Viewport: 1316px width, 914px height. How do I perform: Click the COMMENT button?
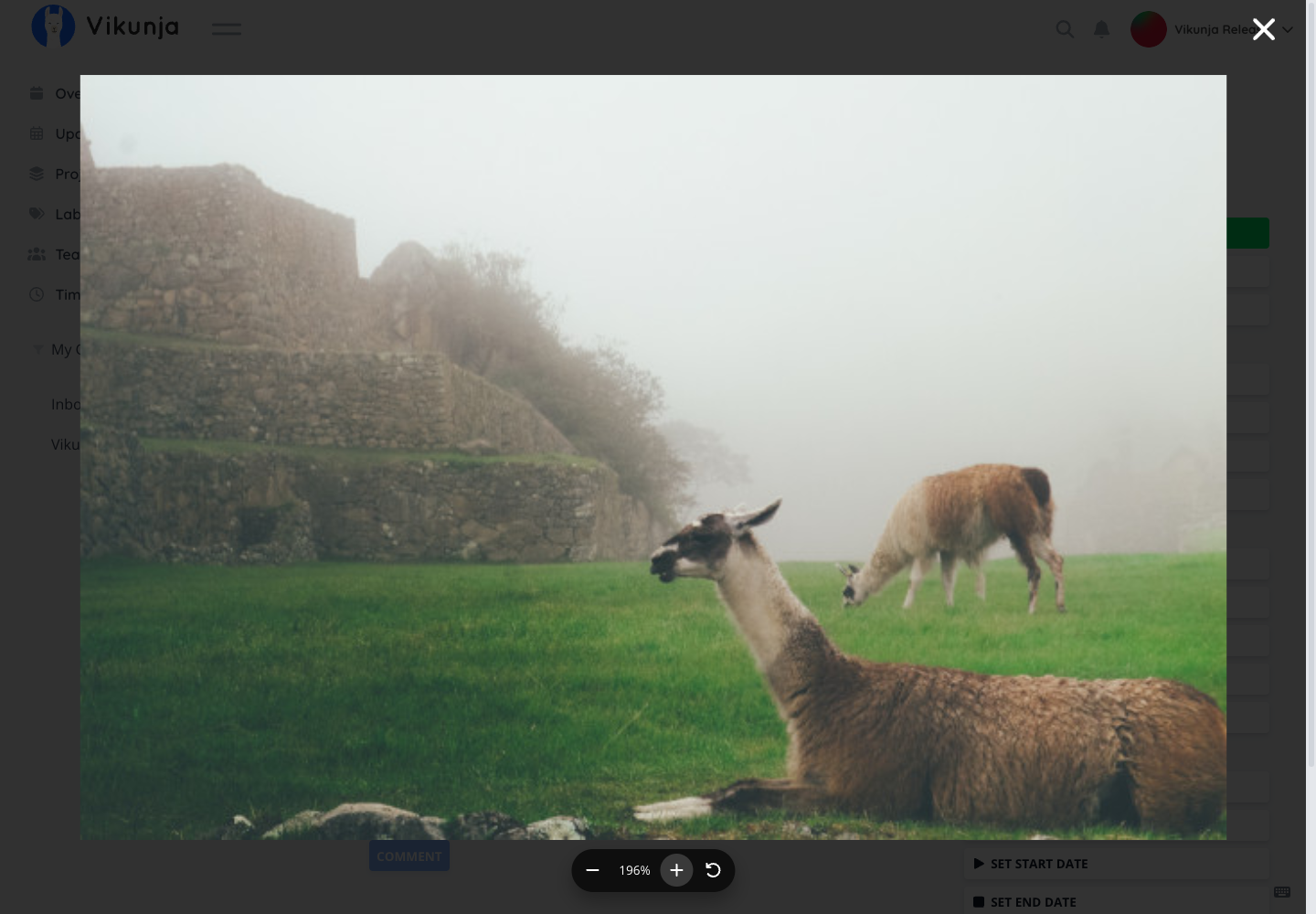coord(409,856)
